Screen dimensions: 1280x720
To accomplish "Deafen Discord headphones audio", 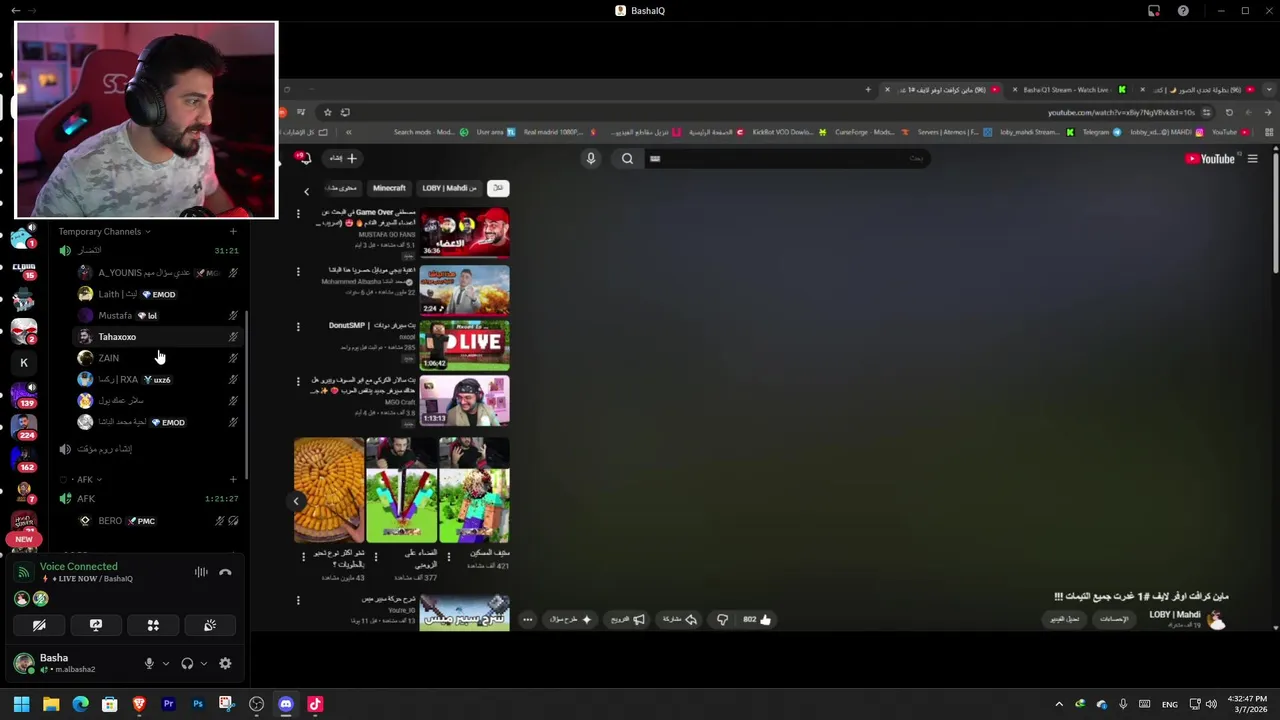I will pyautogui.click(x=187, y=663).
